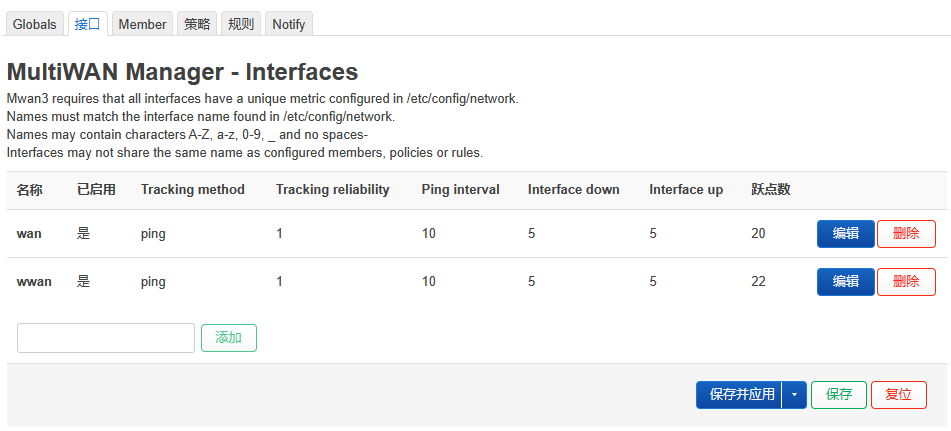Click the red 复位 reset button
This screenshot has height=431, width=951.
pyautogui.click(x=899, y=395)
